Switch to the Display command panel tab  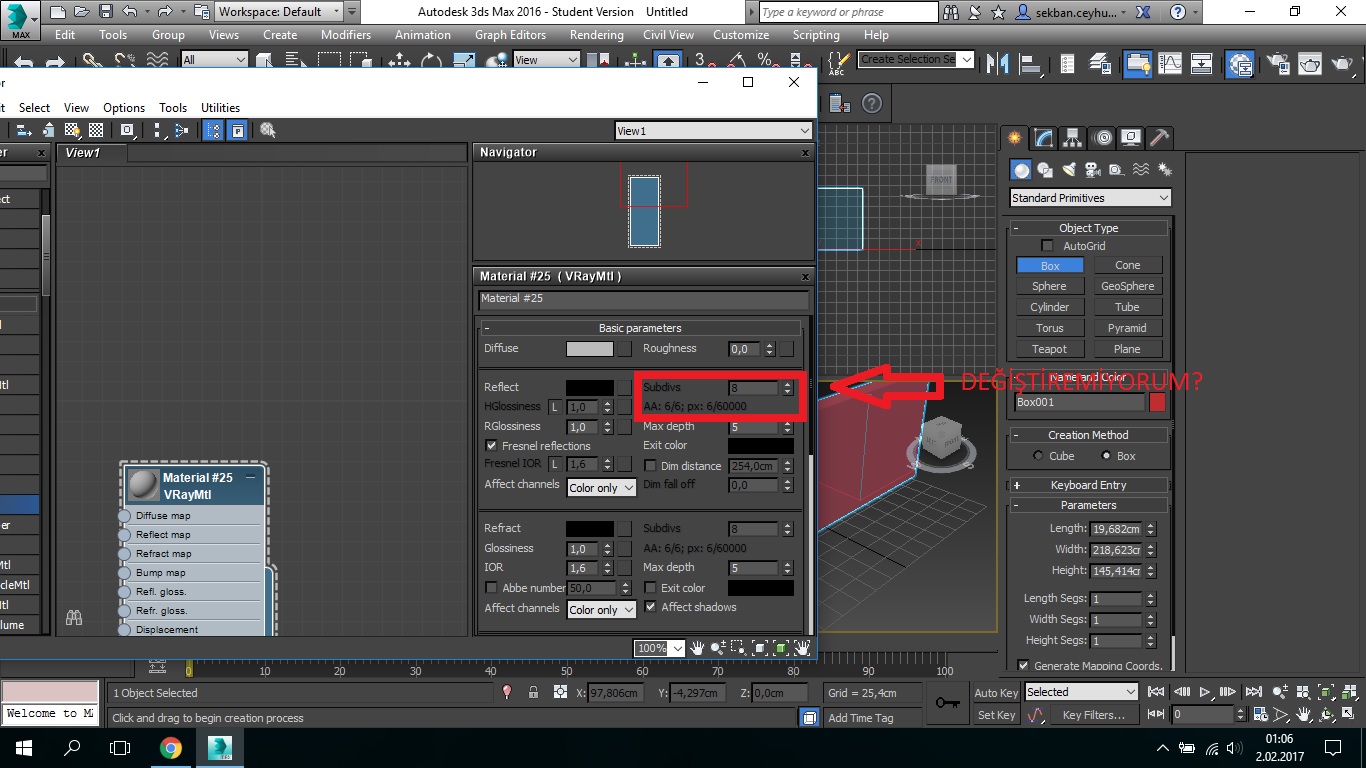[1131, 138]
